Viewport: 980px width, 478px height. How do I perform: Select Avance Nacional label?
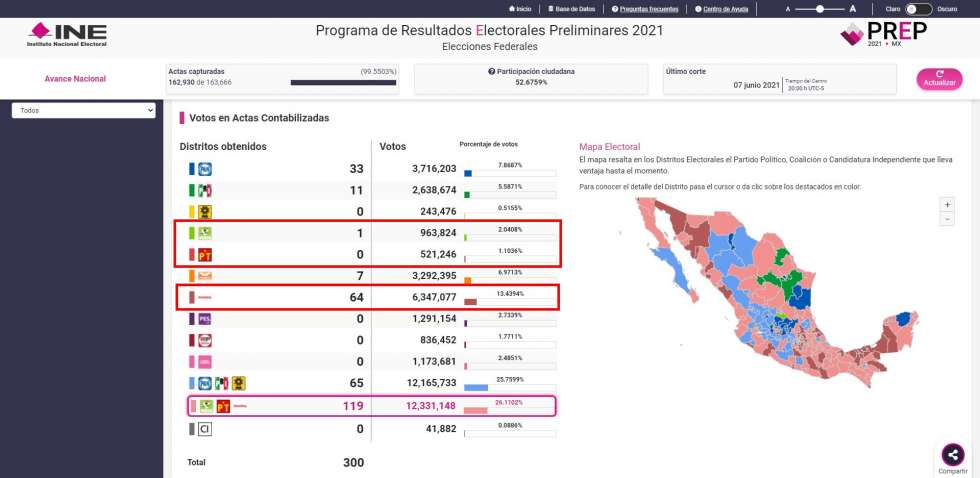point(75,79)
